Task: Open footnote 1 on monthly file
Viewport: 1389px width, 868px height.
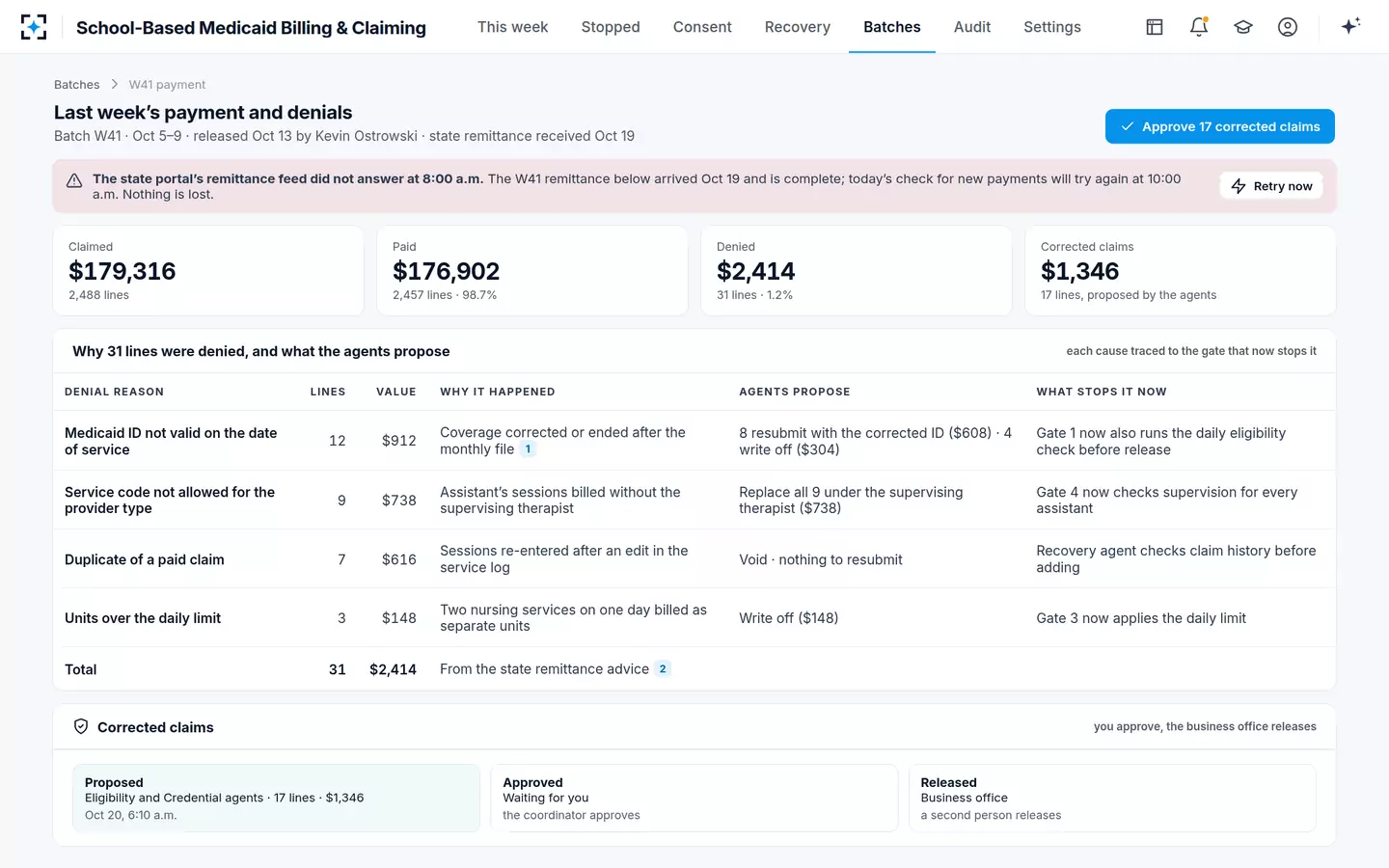Action: (528, 449)
